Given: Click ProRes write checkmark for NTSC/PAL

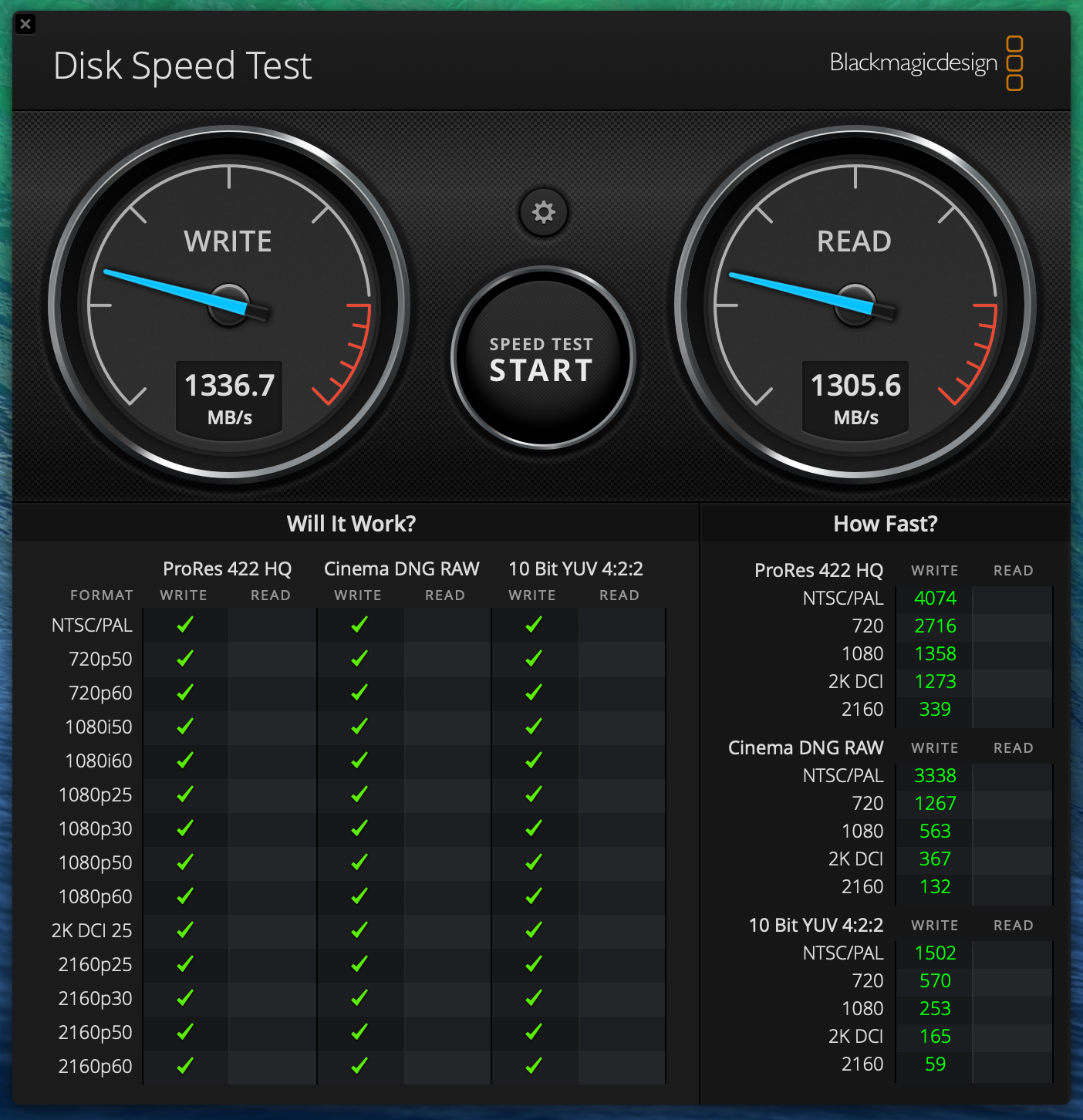Looking at the screenshot, I should [185, 624].
